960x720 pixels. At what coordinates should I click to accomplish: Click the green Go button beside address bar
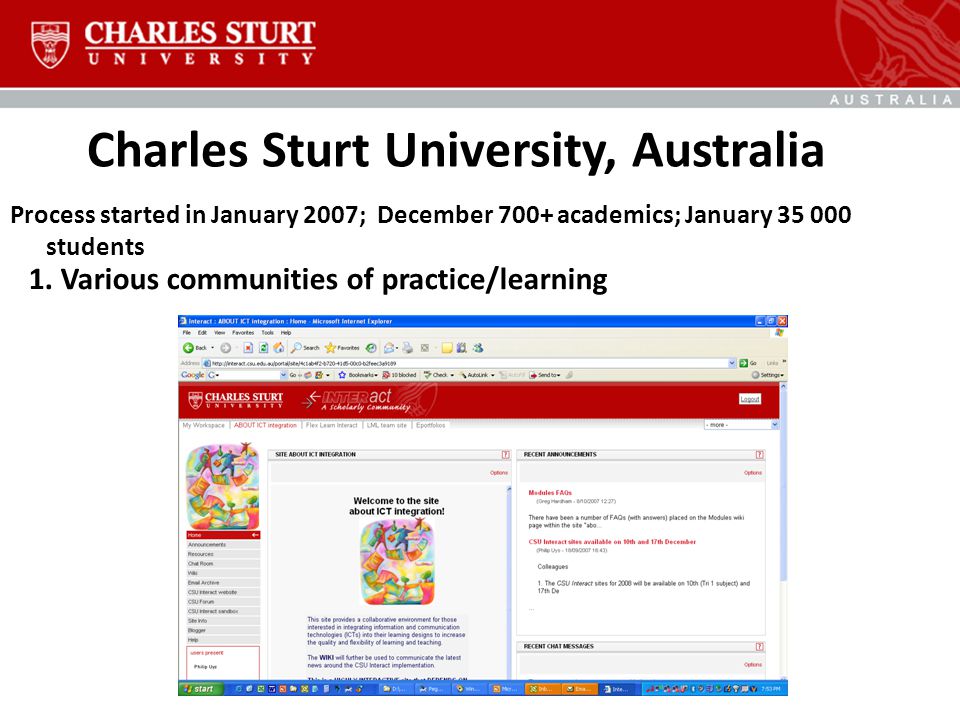pos(748,363)
